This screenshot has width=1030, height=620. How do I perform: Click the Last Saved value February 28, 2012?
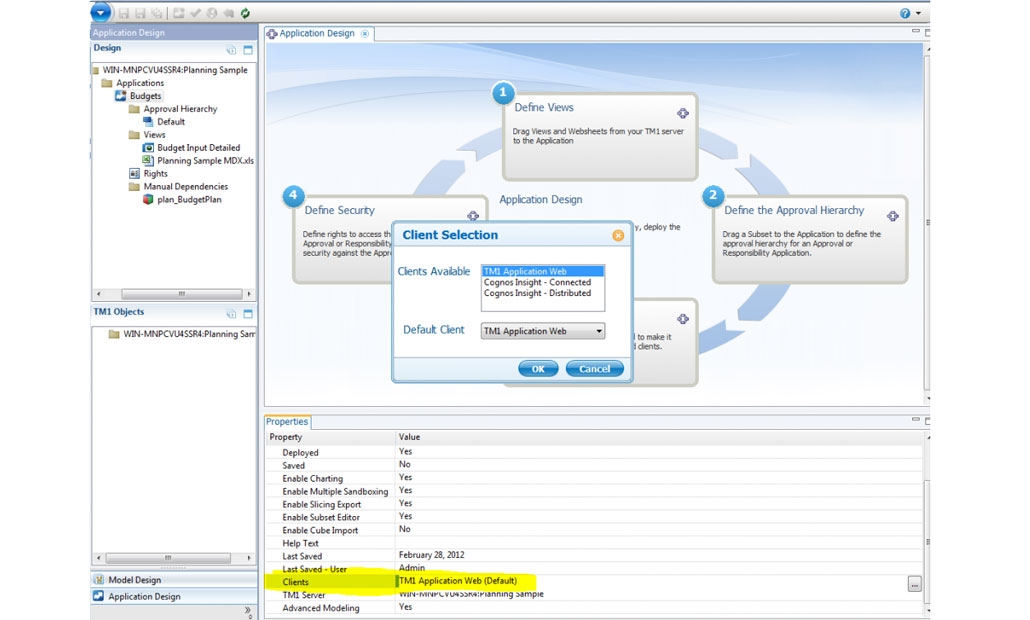click(432, 555)
